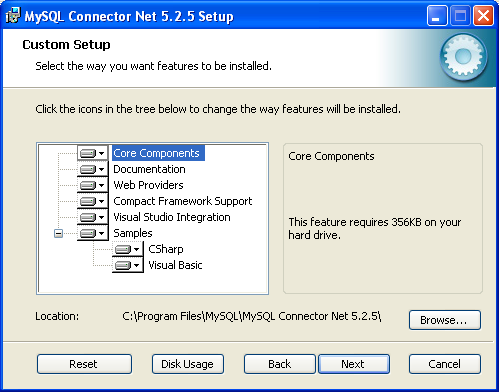Select the Documentation feature label
This screenshot has height=392, width=499.
click(x=149, y=169)
